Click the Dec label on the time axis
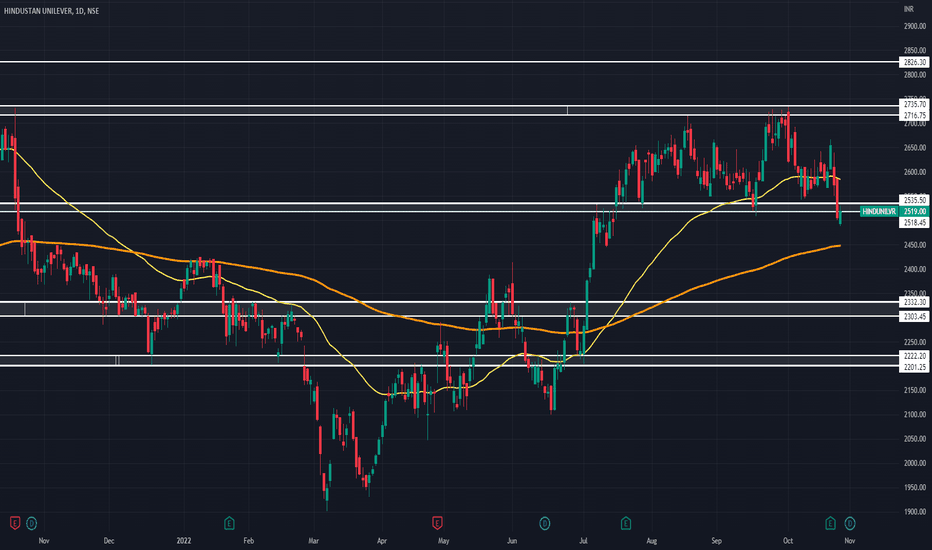Image resolution: width=932 pixels, height=550 pixels. coord(108,541)
